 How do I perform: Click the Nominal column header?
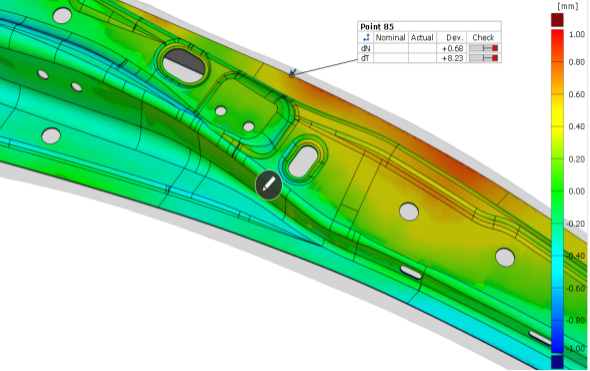(x=391, y=38)
